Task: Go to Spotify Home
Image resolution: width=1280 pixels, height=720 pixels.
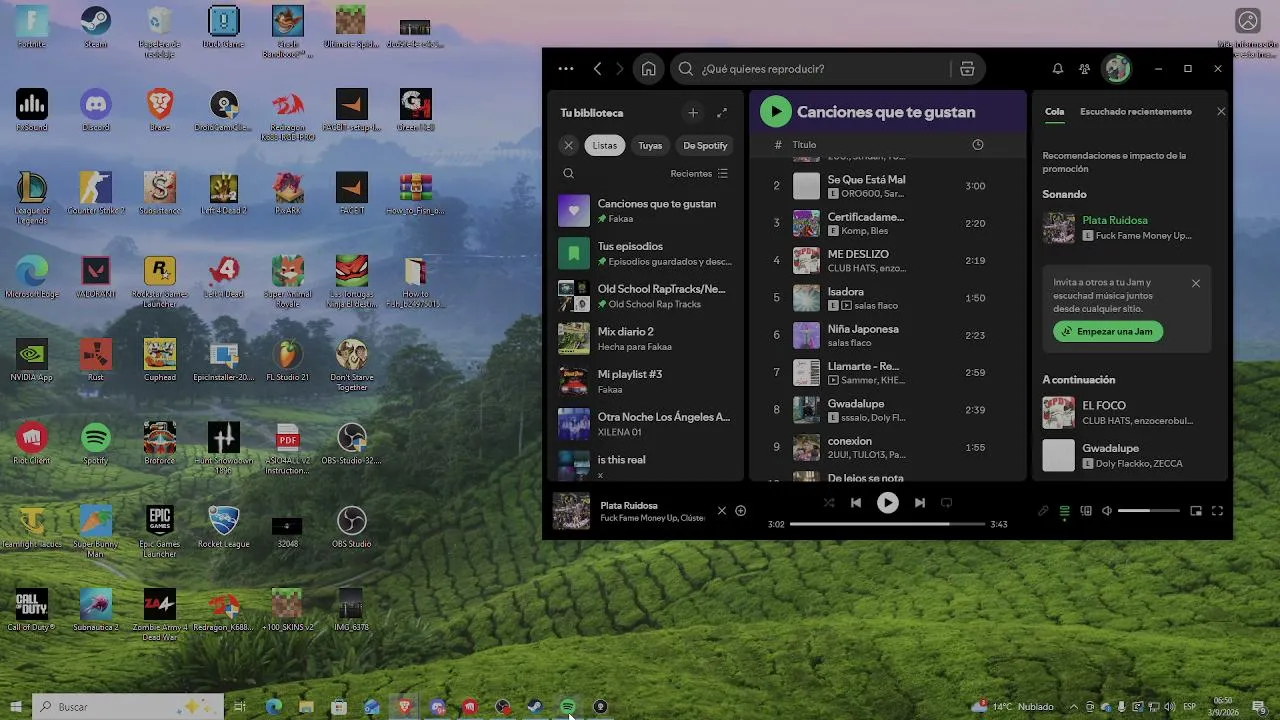Action: (649, 69)
